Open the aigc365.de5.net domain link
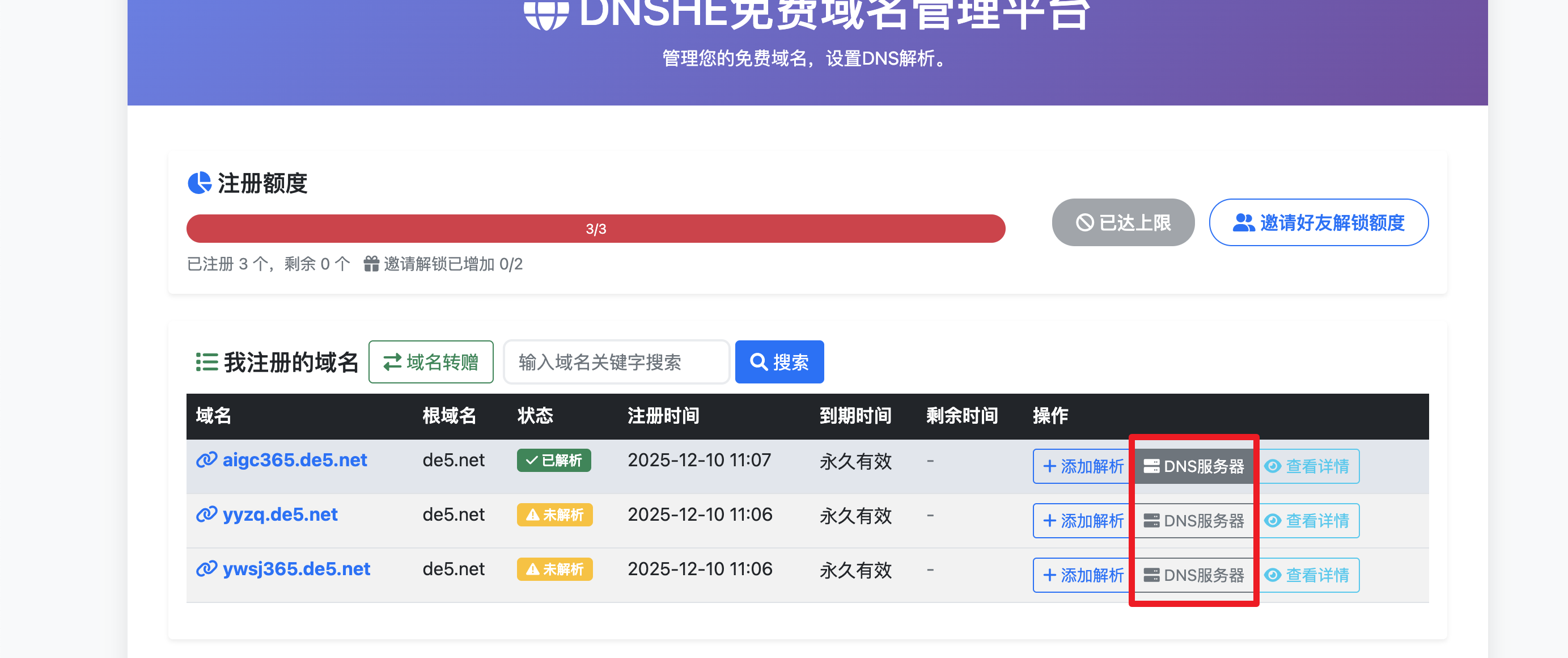Image resolution: width=1568 pixels, height=658 pixels. (x=295, y=459)
